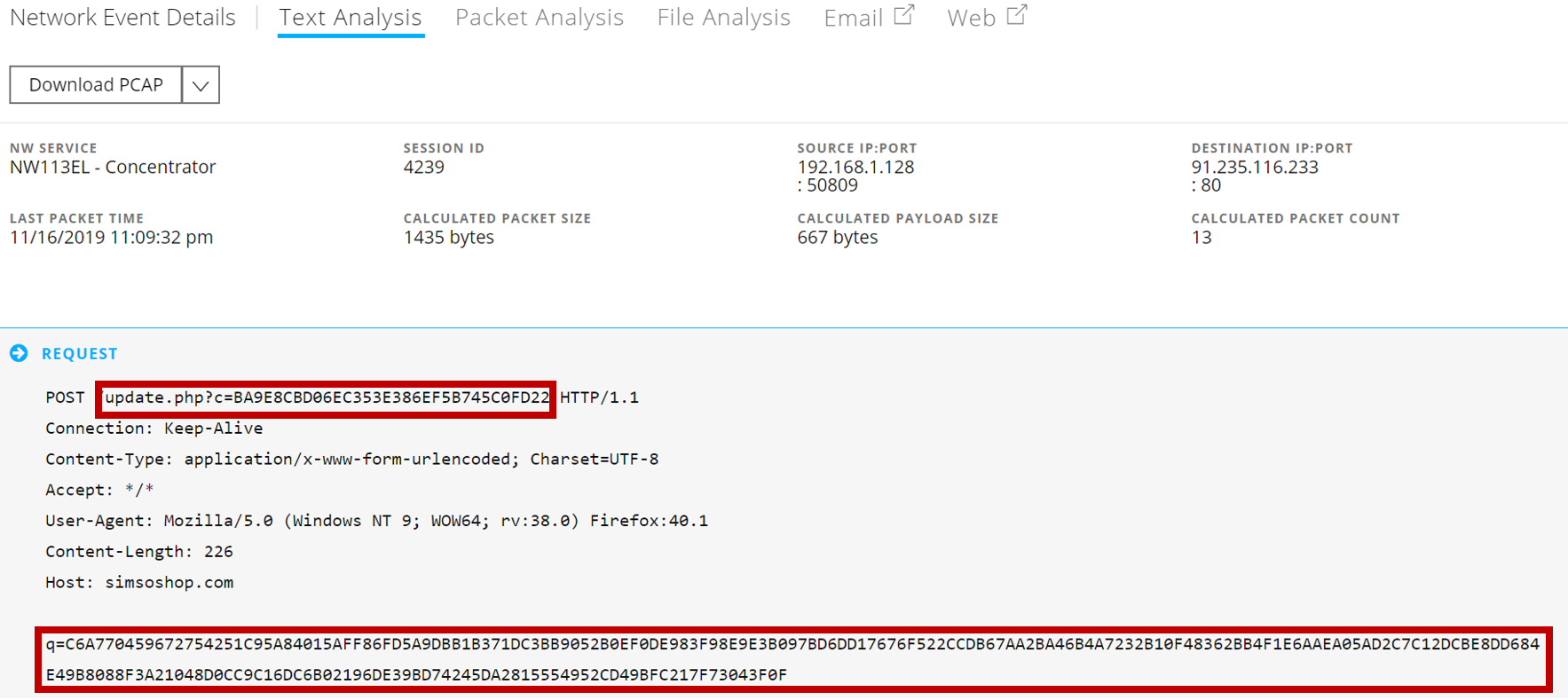Click the source IP 192.168.1.128
The width and height of the screenshot is (1568, 700).
[855, 168]
